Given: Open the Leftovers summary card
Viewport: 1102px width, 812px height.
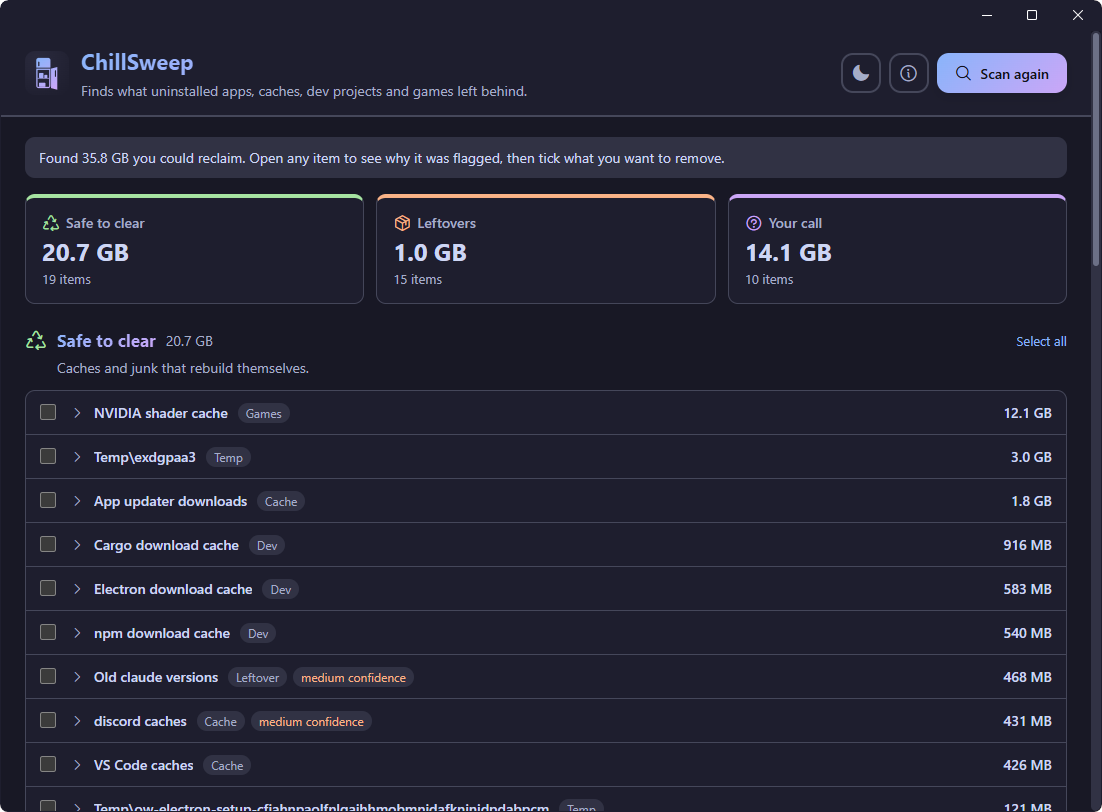Looking at the screenshot, I should click(x=545, y=249).
